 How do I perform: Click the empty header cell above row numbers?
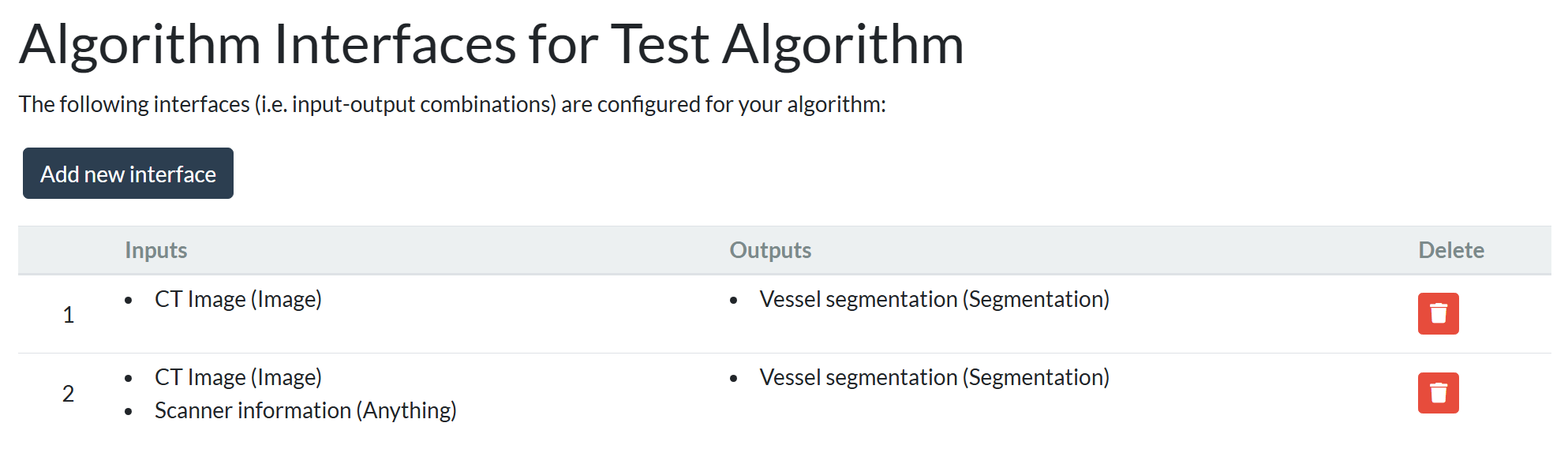pos(69,250)
